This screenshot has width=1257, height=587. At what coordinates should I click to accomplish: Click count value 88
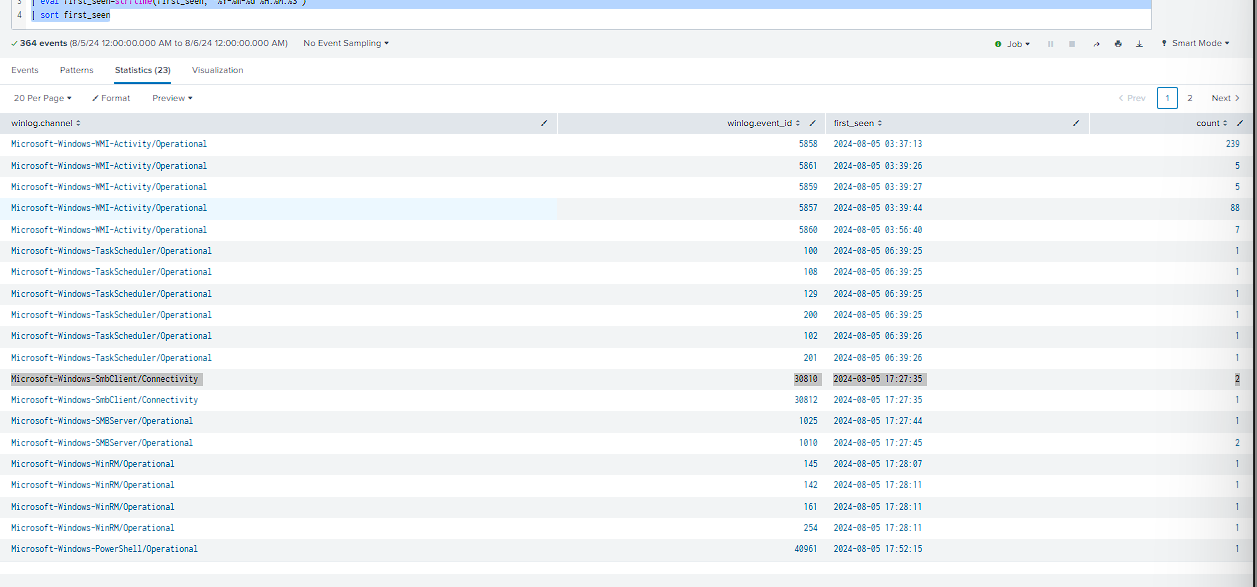(x=1235, y=208)
